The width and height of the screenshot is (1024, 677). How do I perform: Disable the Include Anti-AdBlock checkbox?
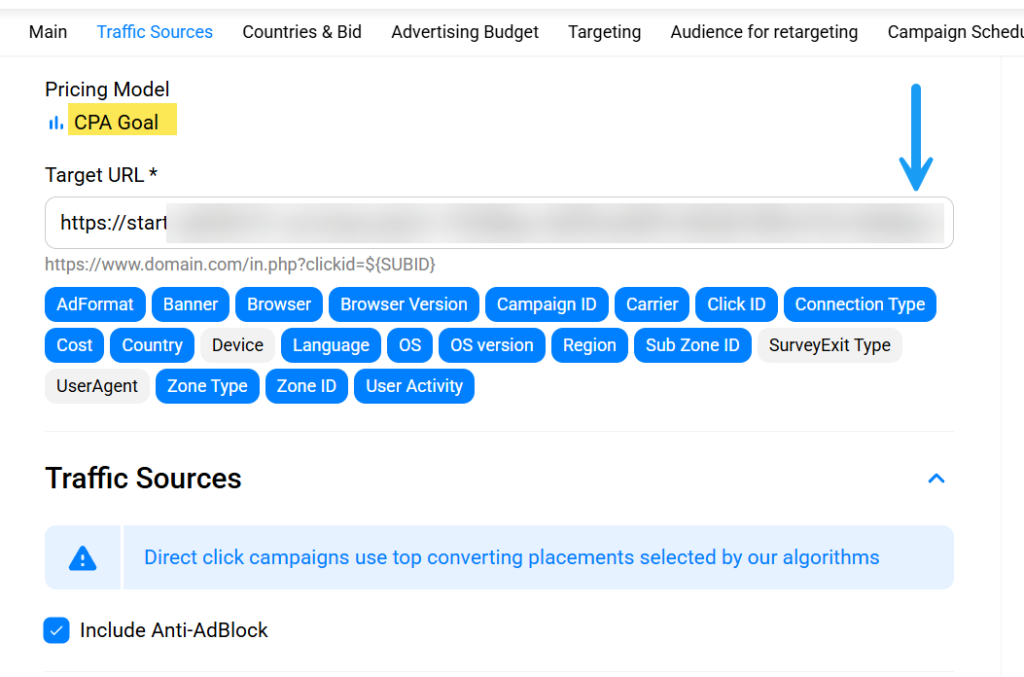click(x=56, y=630)
